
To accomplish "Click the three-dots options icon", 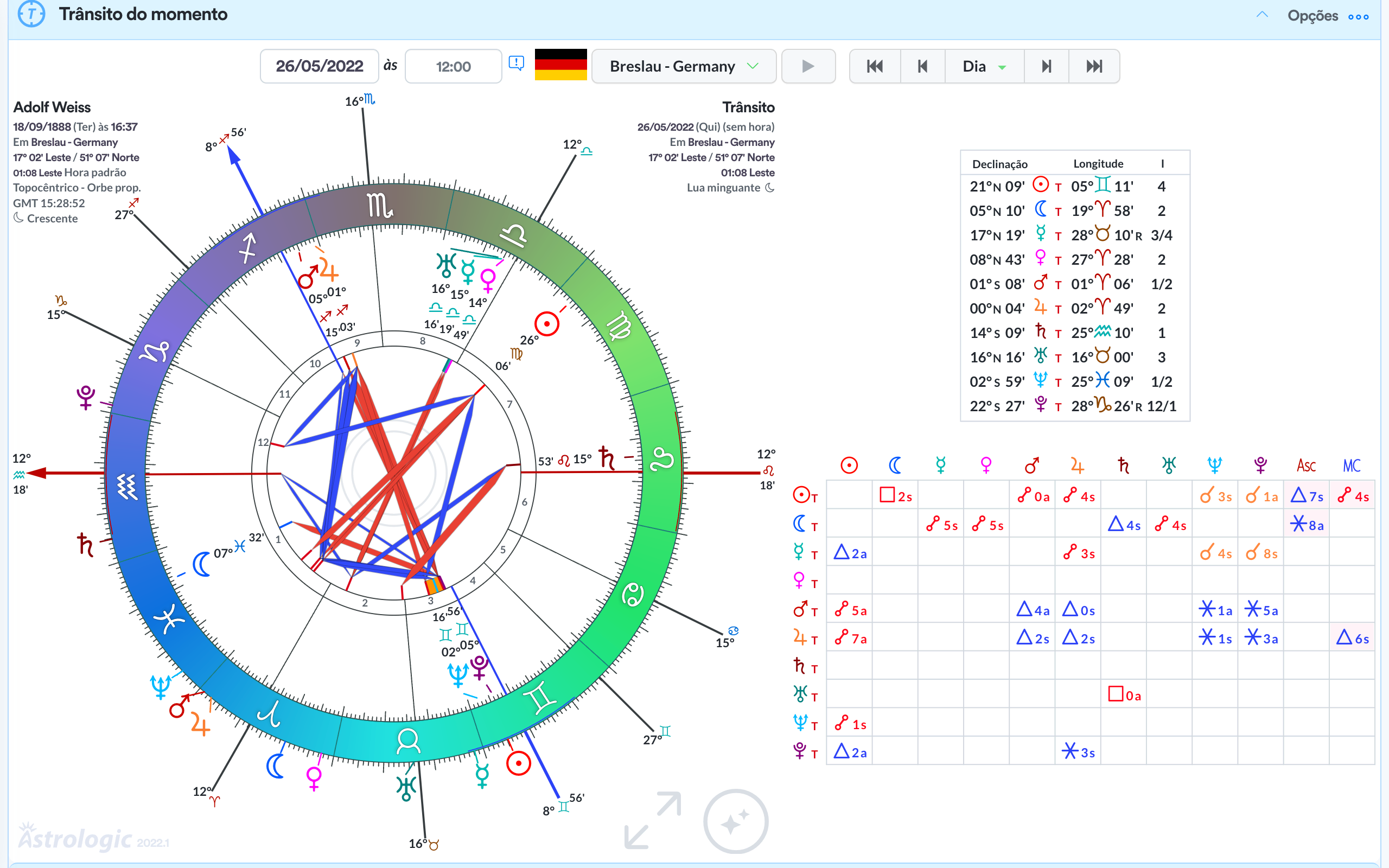I will [x=1359, y=17].
